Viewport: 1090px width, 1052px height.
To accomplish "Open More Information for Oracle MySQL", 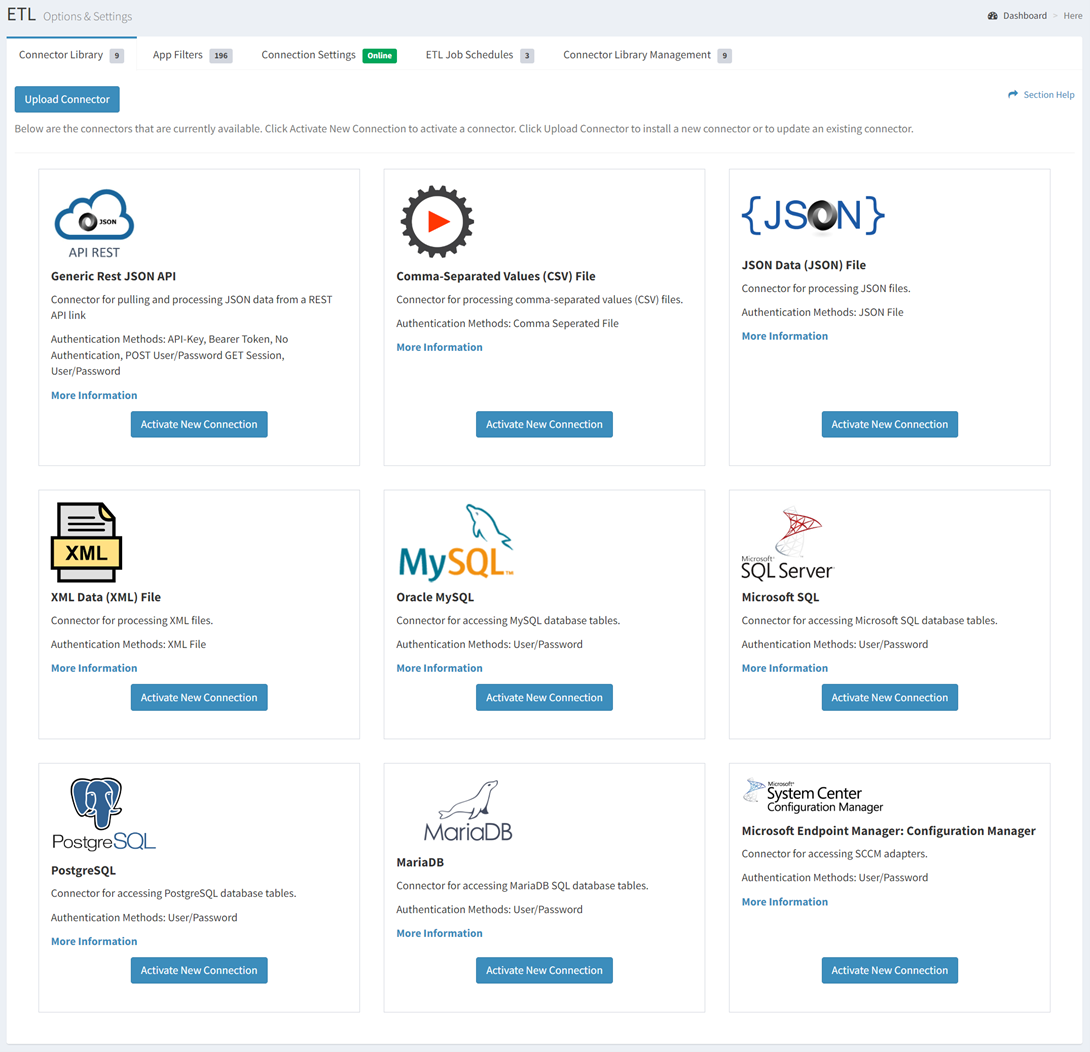I will tap(439, 668).
